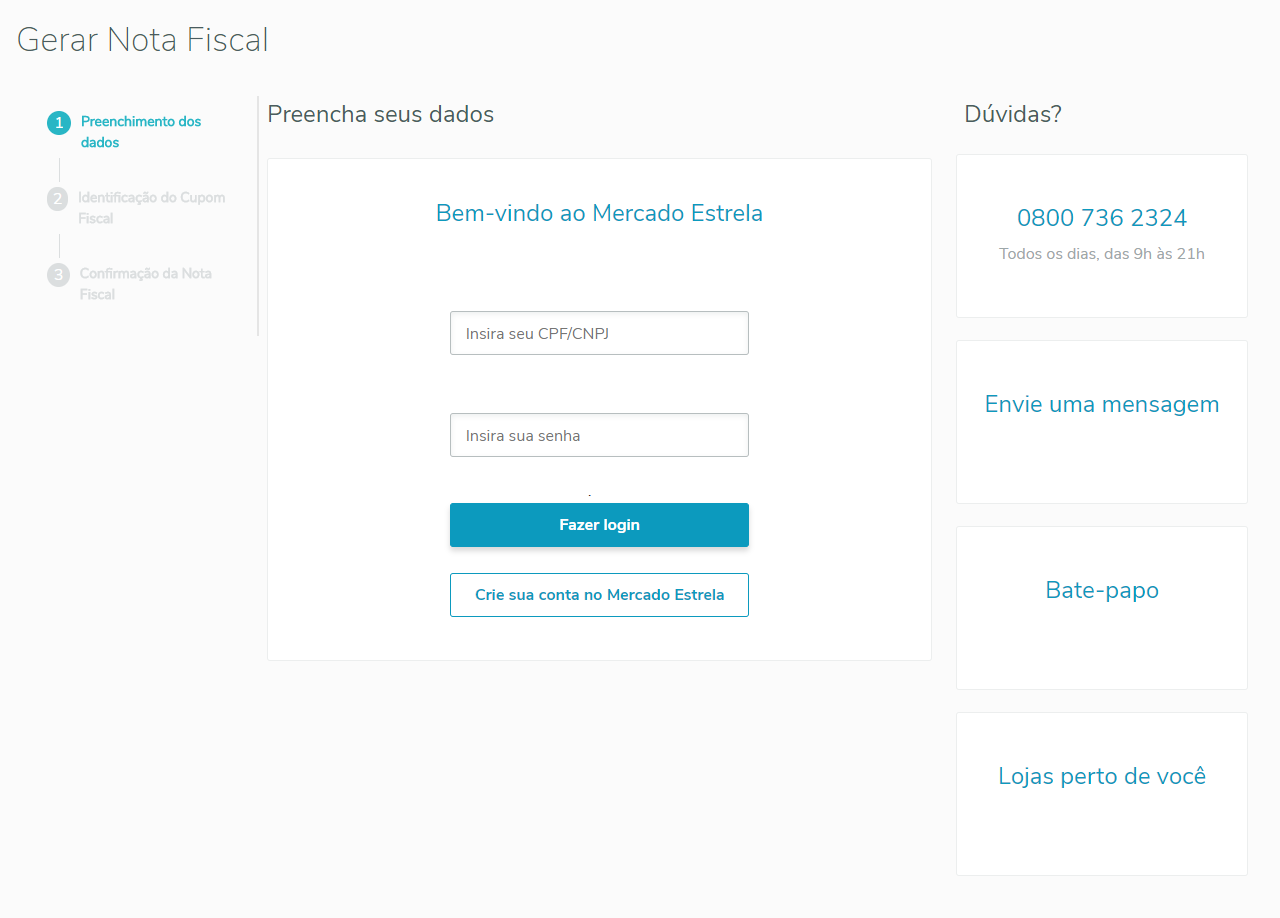The image size is (1280, 918).
Task: Click the Dúvidas? heading
Action: 1012,114
